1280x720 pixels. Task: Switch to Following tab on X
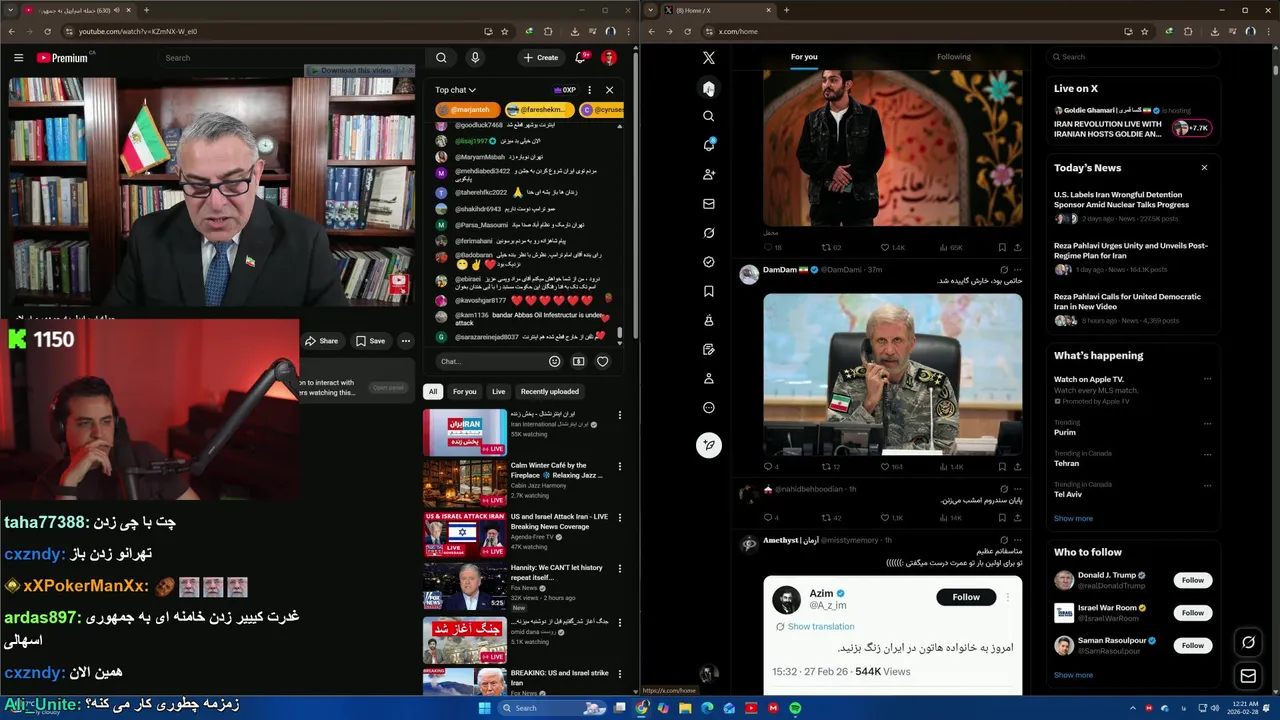[x=954, y=57]
